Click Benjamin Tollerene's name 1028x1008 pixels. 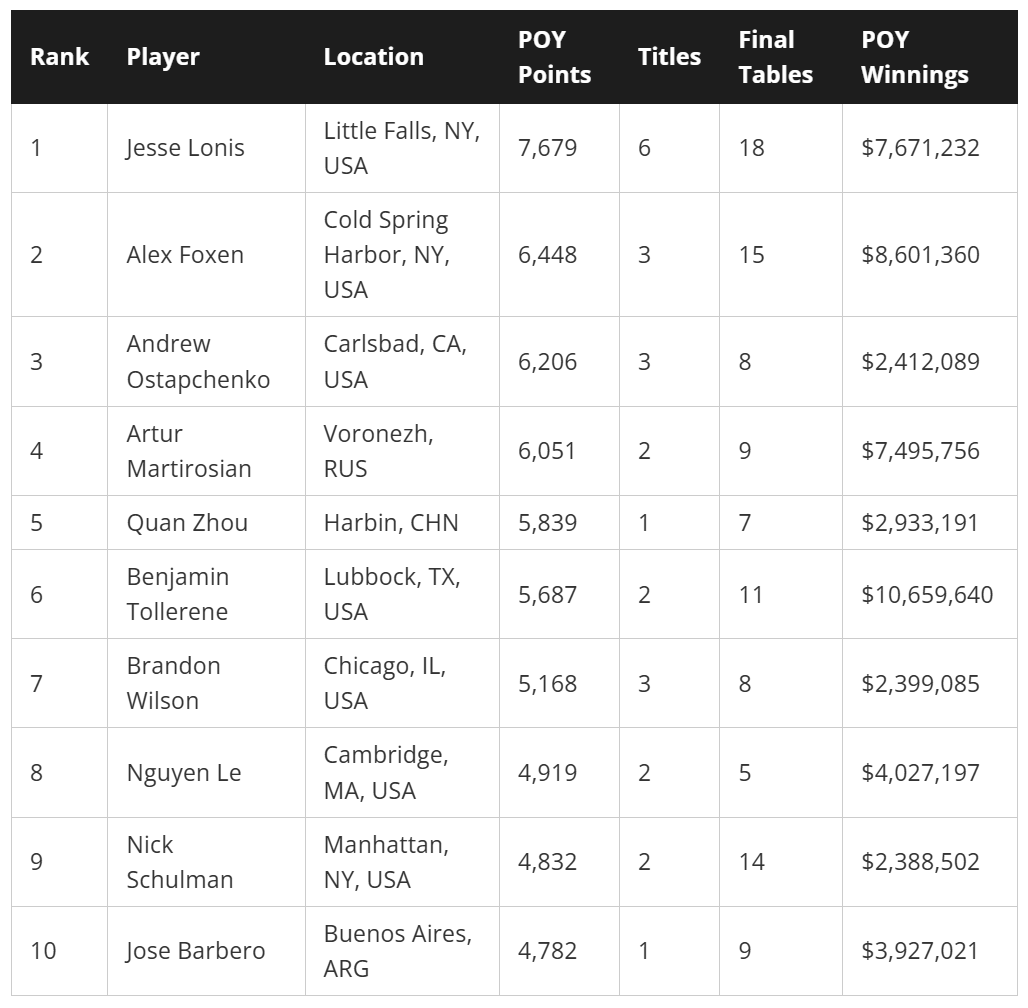[x=178, y=594]
